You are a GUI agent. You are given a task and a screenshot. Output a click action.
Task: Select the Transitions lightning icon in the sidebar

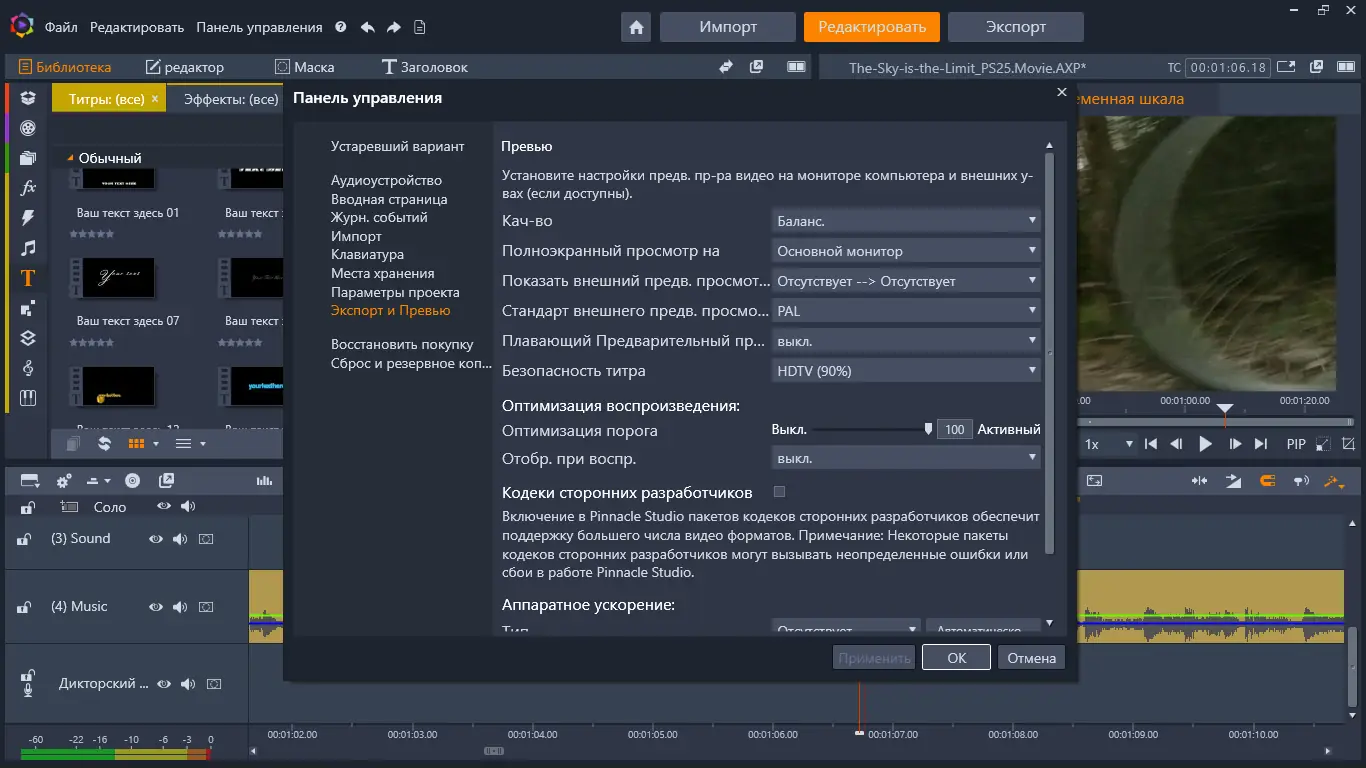27,217
